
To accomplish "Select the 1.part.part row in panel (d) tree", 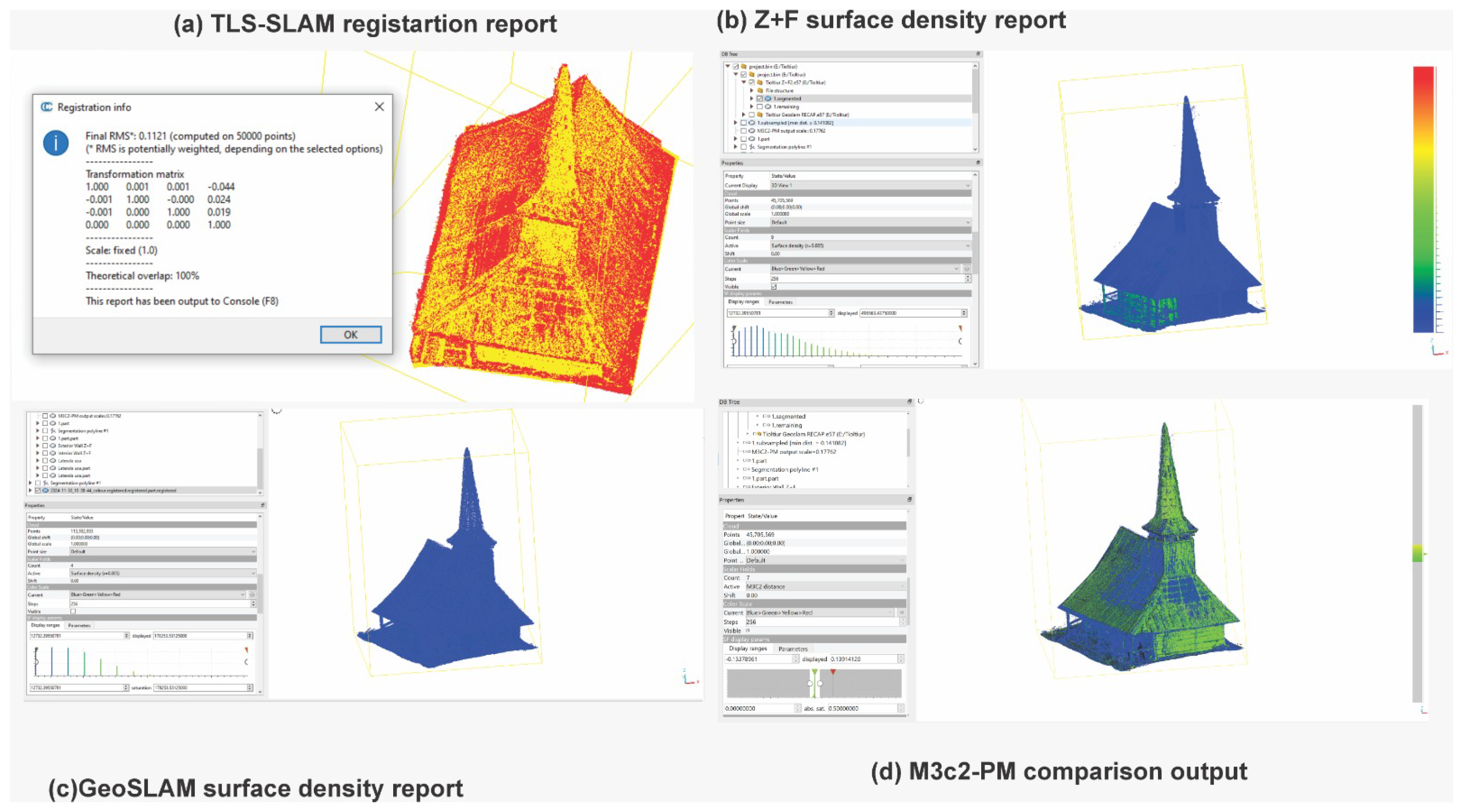I will pos(765,479).
